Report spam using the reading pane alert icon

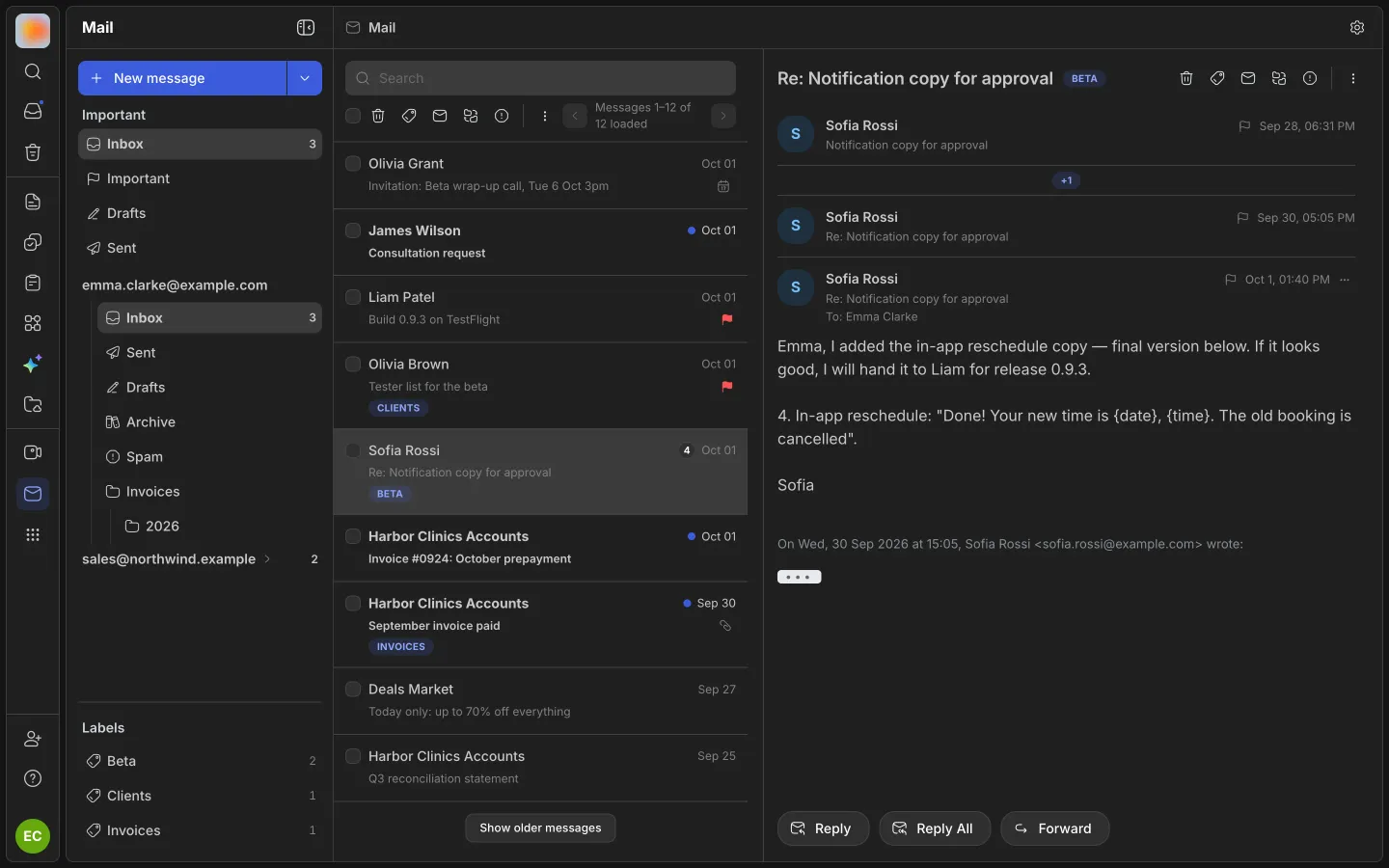[1310, 79]
